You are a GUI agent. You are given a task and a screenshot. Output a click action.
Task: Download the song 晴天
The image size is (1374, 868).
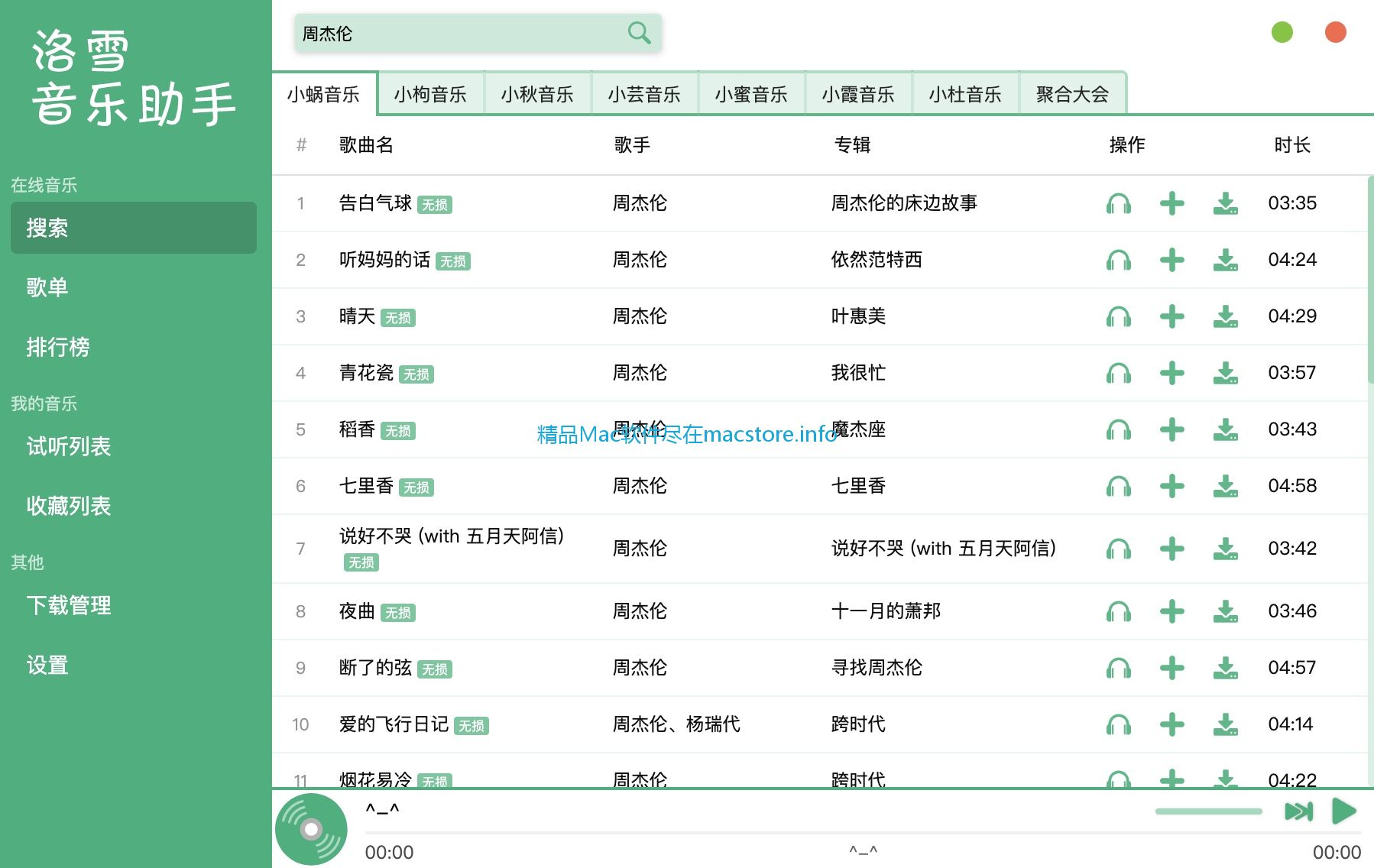point(1225,316)
